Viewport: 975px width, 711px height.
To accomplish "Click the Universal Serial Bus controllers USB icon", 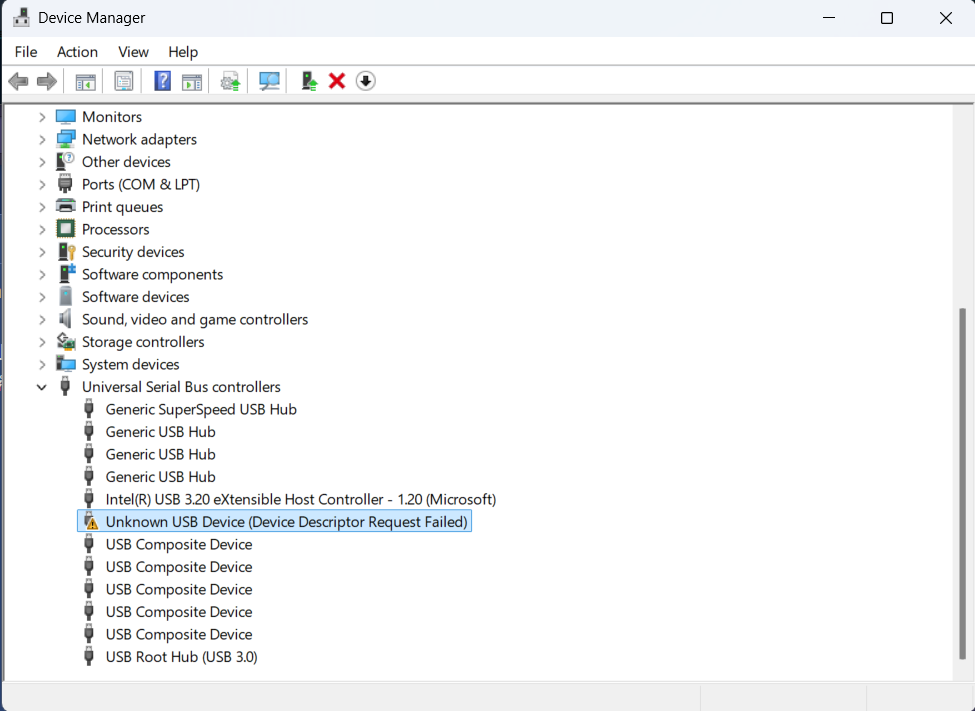I will pos(65,386).
